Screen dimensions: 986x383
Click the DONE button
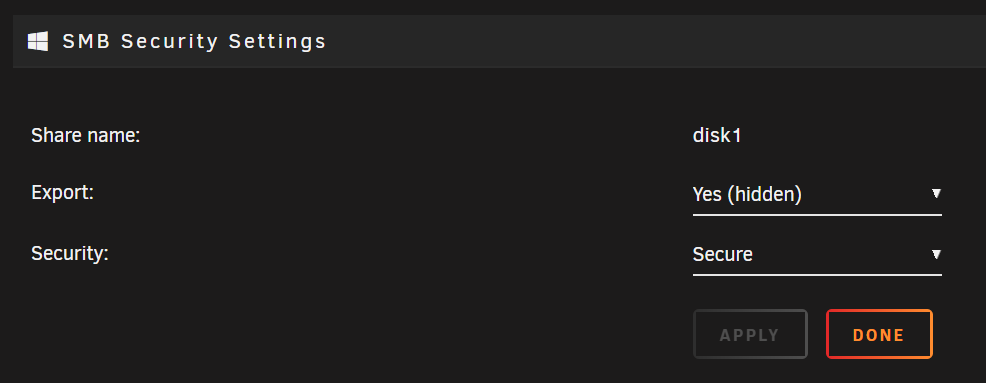click(x=878, y=335)
